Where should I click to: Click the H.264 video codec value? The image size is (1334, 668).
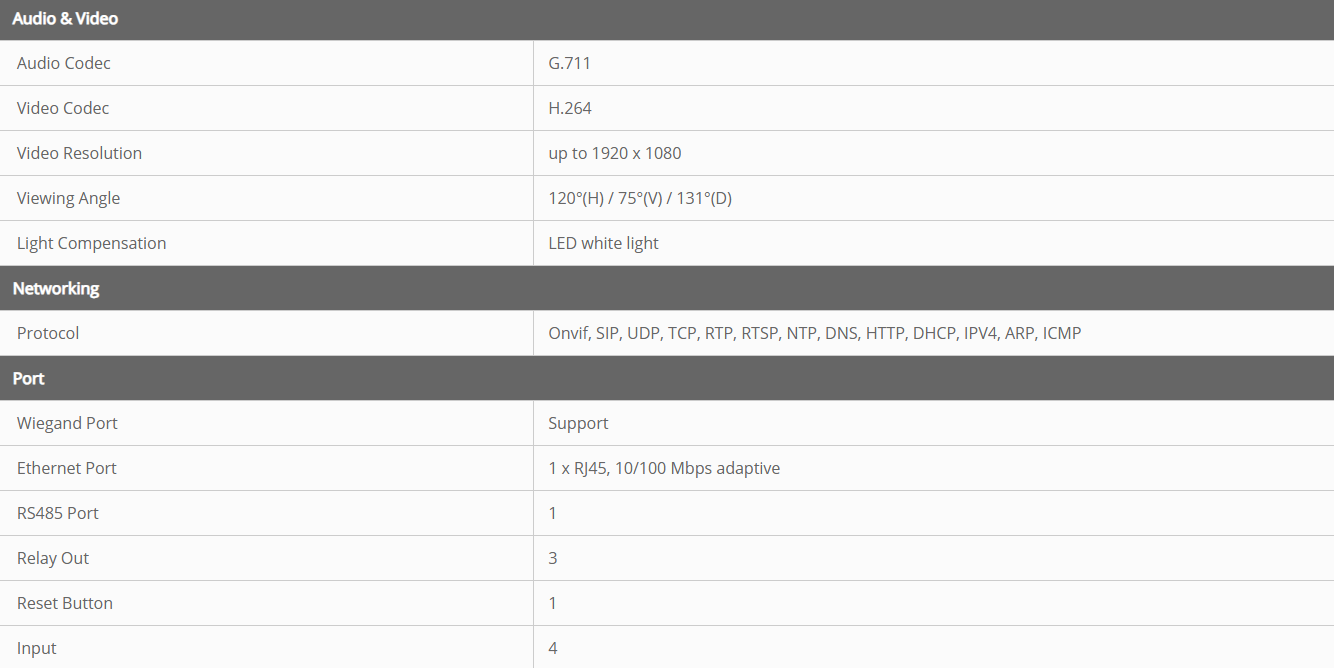pos(570,108)
